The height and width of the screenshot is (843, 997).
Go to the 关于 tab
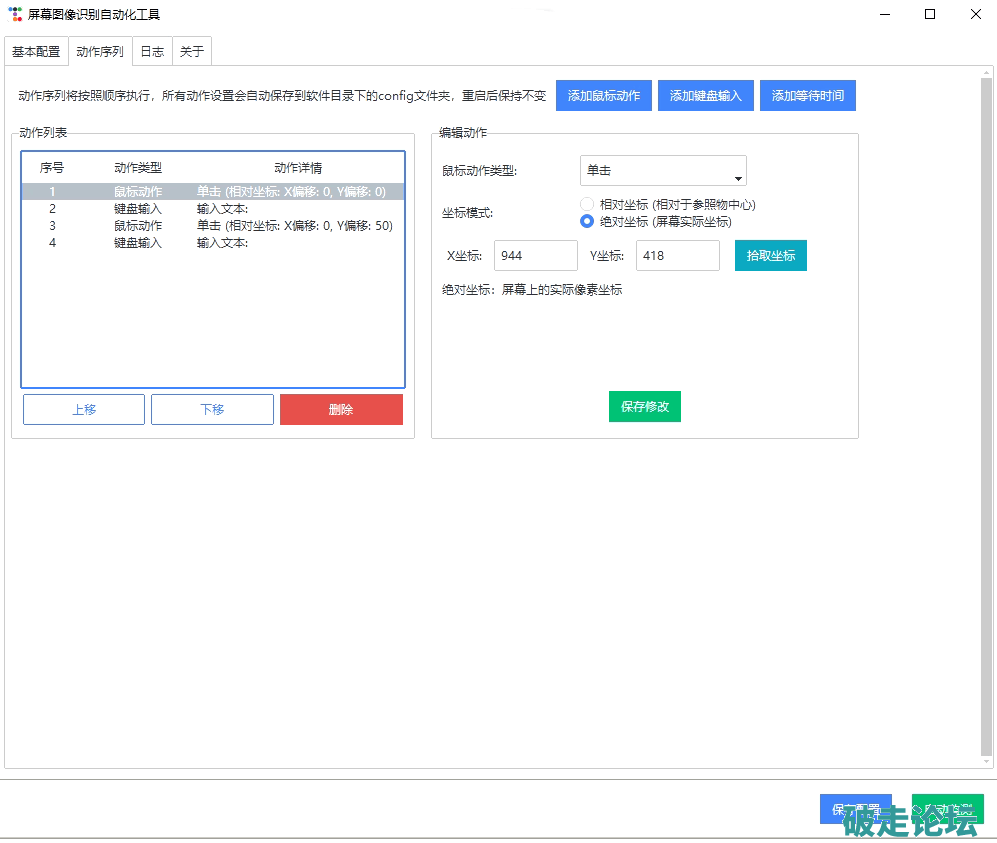tap(192, 51)
